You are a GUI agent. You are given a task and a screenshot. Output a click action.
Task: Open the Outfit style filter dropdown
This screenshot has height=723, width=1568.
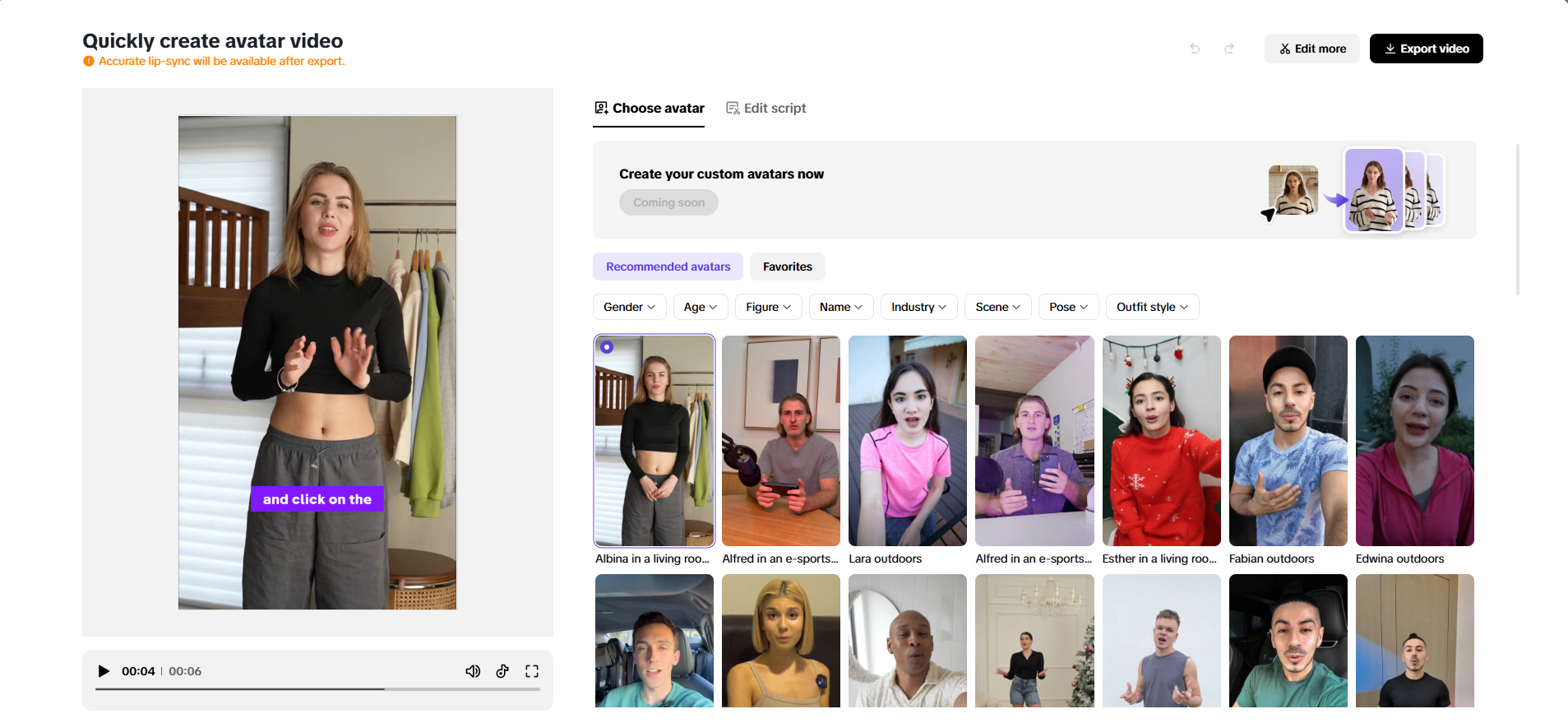(1153, 307)
